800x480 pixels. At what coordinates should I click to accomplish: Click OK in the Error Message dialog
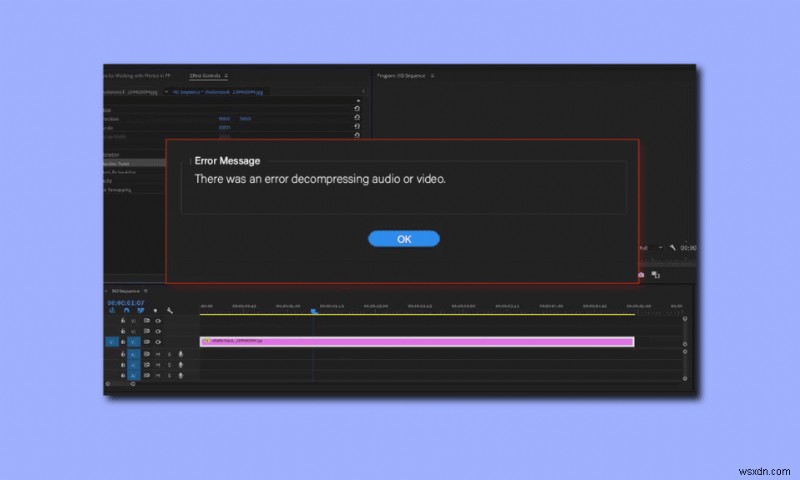click(x=404, y=239)
